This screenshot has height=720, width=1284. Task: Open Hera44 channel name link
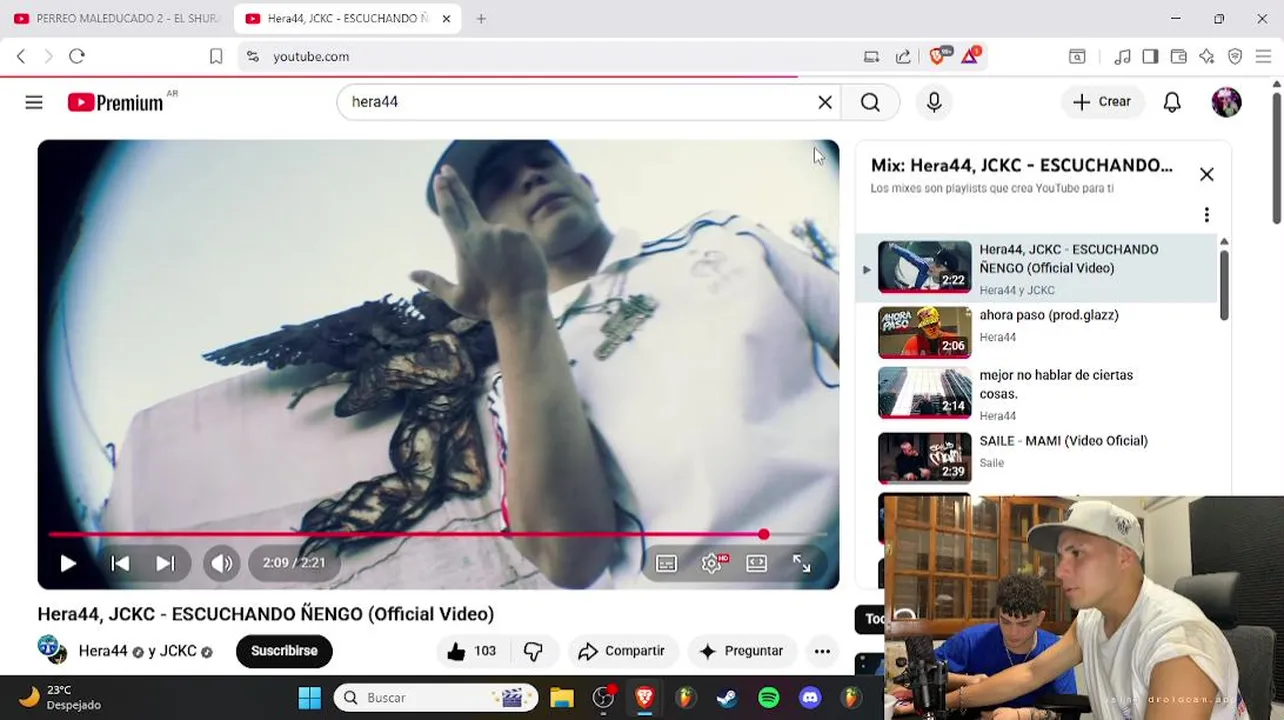pyautogui.click(x=103, y=651)
